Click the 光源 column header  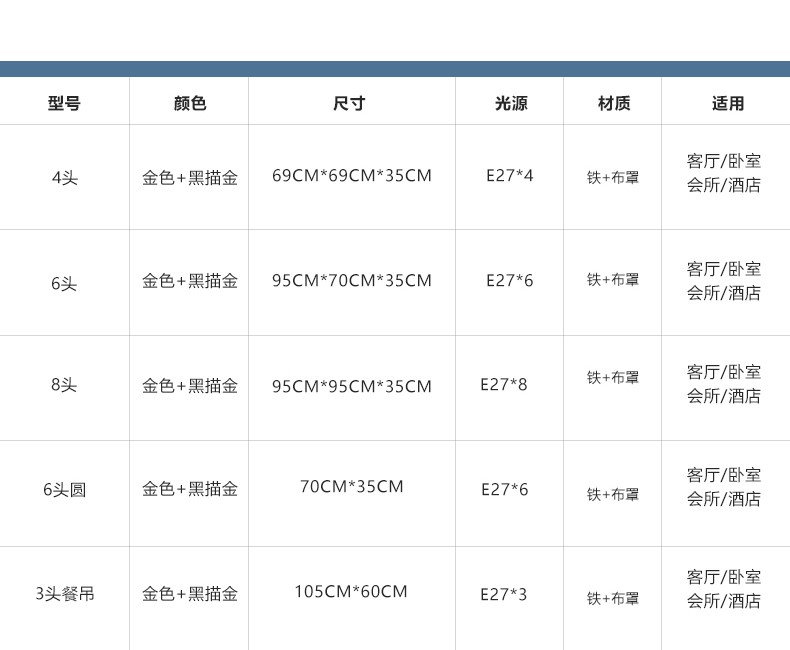pyautogui.click(x=510, y=103)
